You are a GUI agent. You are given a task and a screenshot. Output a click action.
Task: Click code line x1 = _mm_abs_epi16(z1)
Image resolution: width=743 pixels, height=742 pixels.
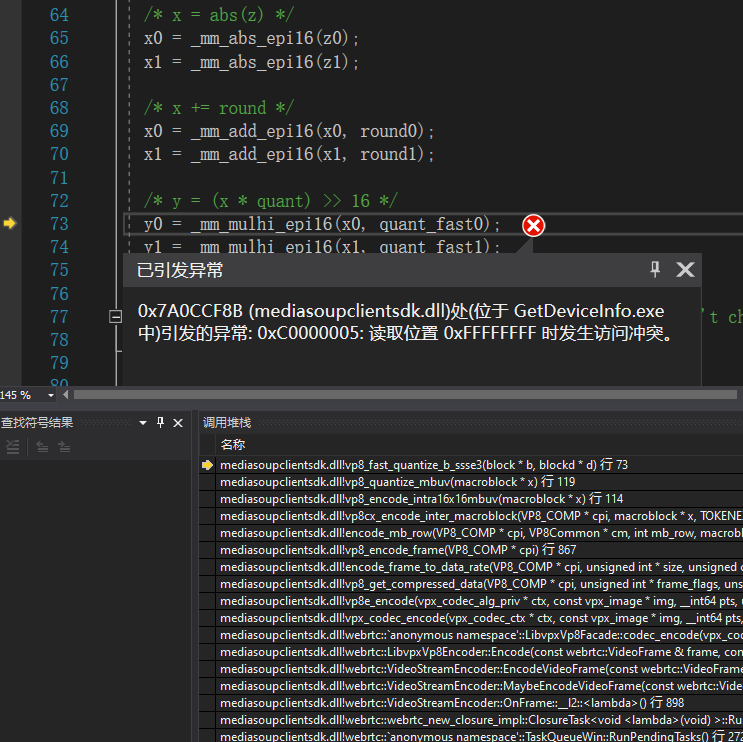[251, 62]
